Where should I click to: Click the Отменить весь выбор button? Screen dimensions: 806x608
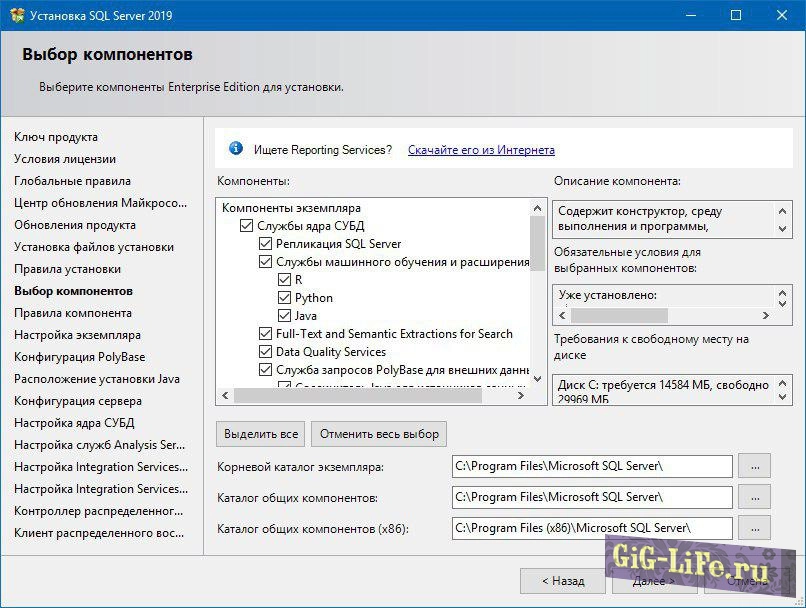(378, 434)
